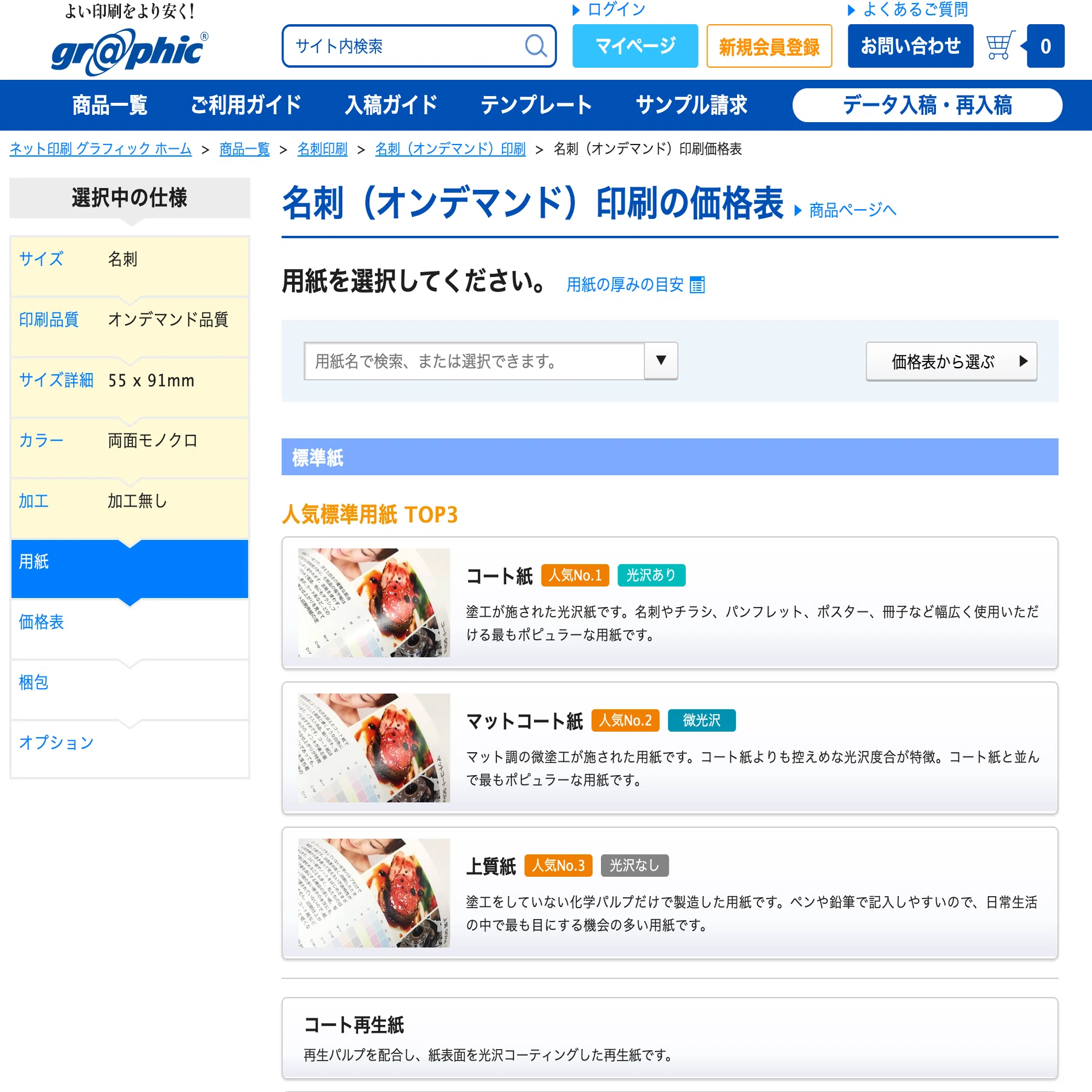The height and width of the screenshot is (1092, 1092).
Task: Select the サイズ spec row
Action: [x=129, y=266]
